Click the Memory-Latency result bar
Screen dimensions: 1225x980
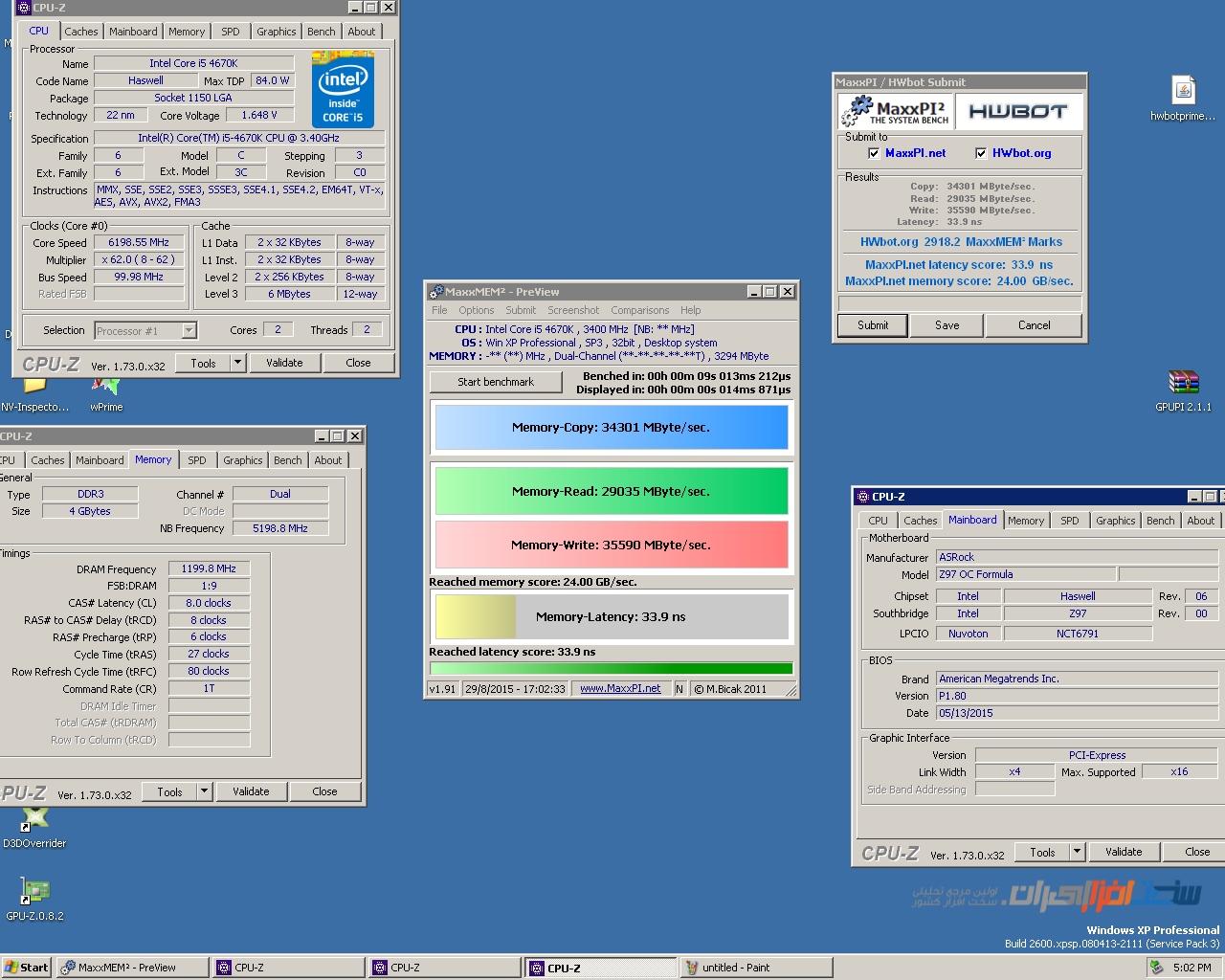(x=612, y=616)
